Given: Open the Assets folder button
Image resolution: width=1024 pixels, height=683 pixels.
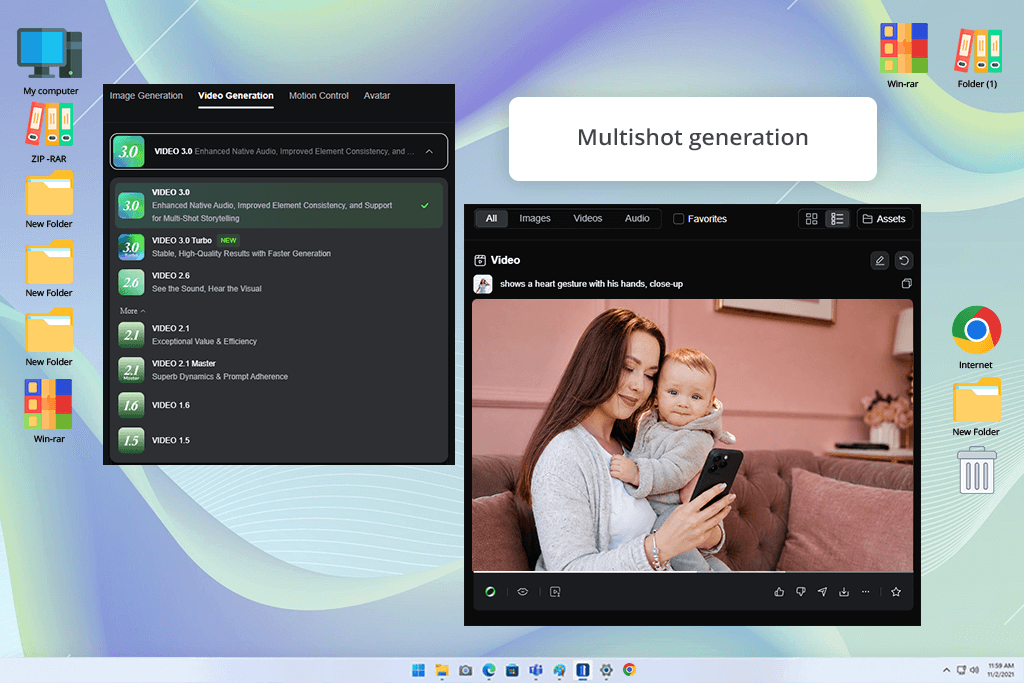Looking at the screenshot, I should pyautogui.click(x=884, y=219).
